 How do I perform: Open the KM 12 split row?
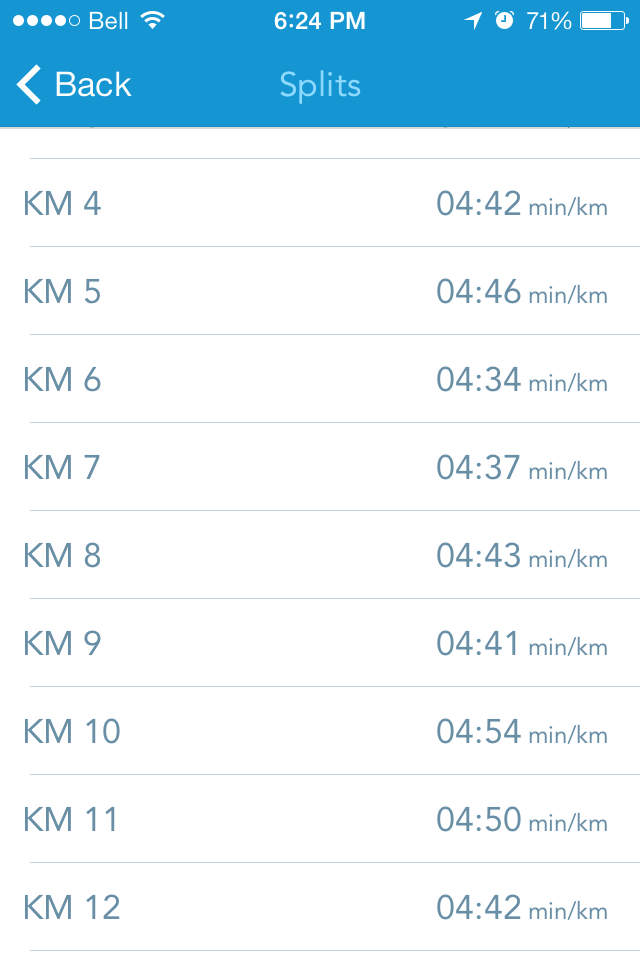[x=320, y=908]
